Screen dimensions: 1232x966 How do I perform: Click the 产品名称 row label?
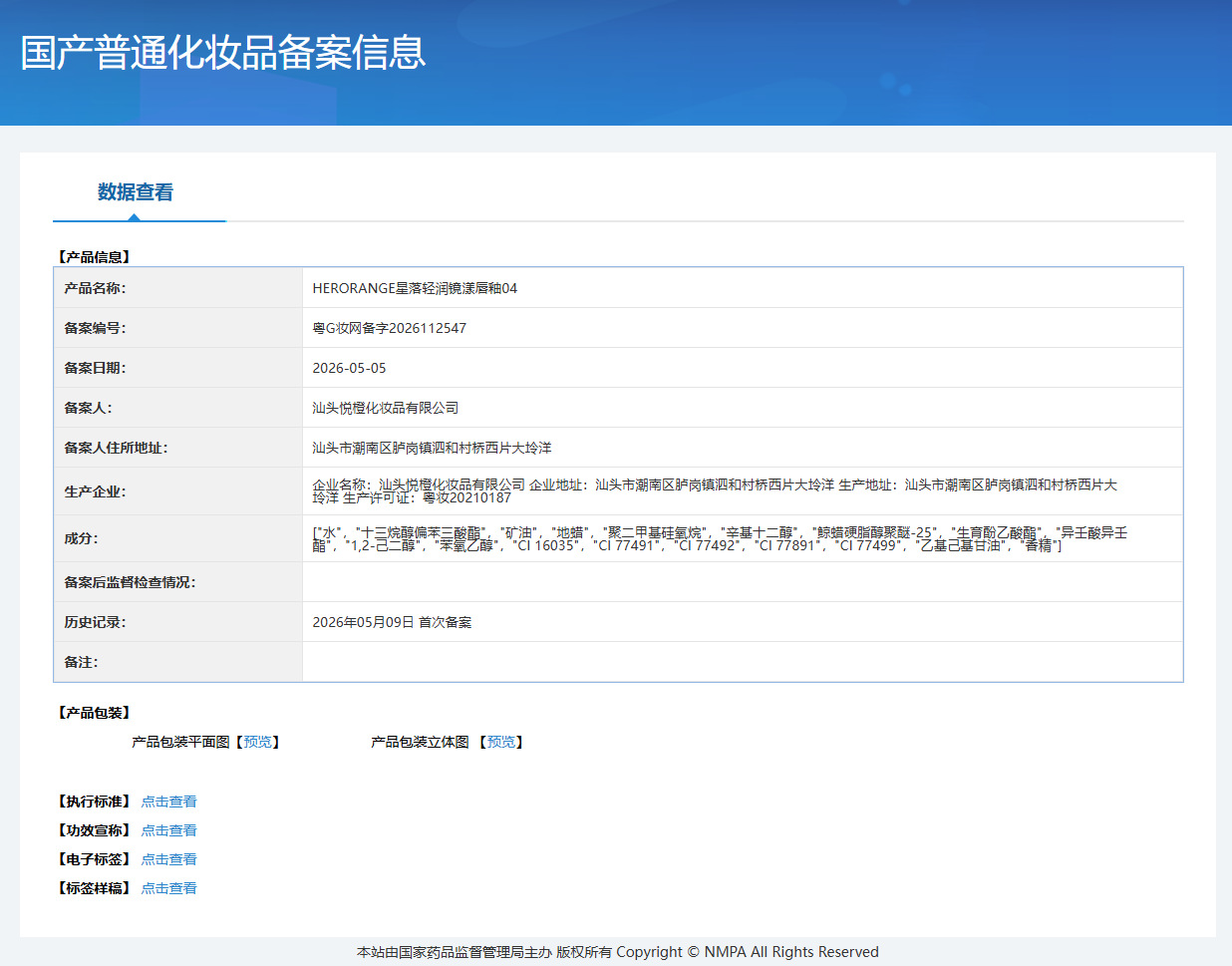click(95, 288)
